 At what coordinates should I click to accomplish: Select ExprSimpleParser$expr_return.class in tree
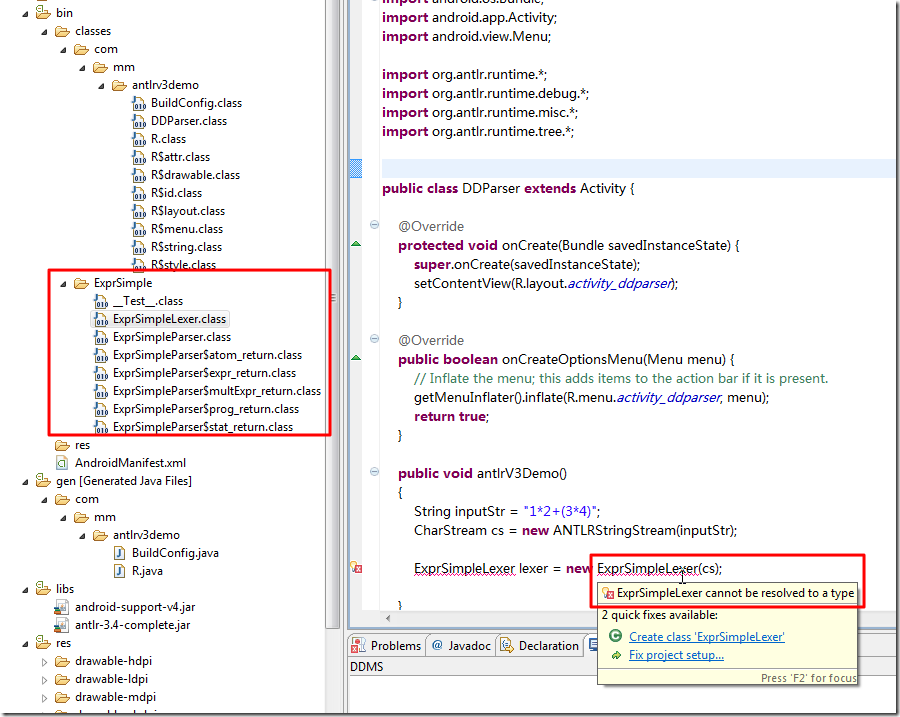click(204, 373)
